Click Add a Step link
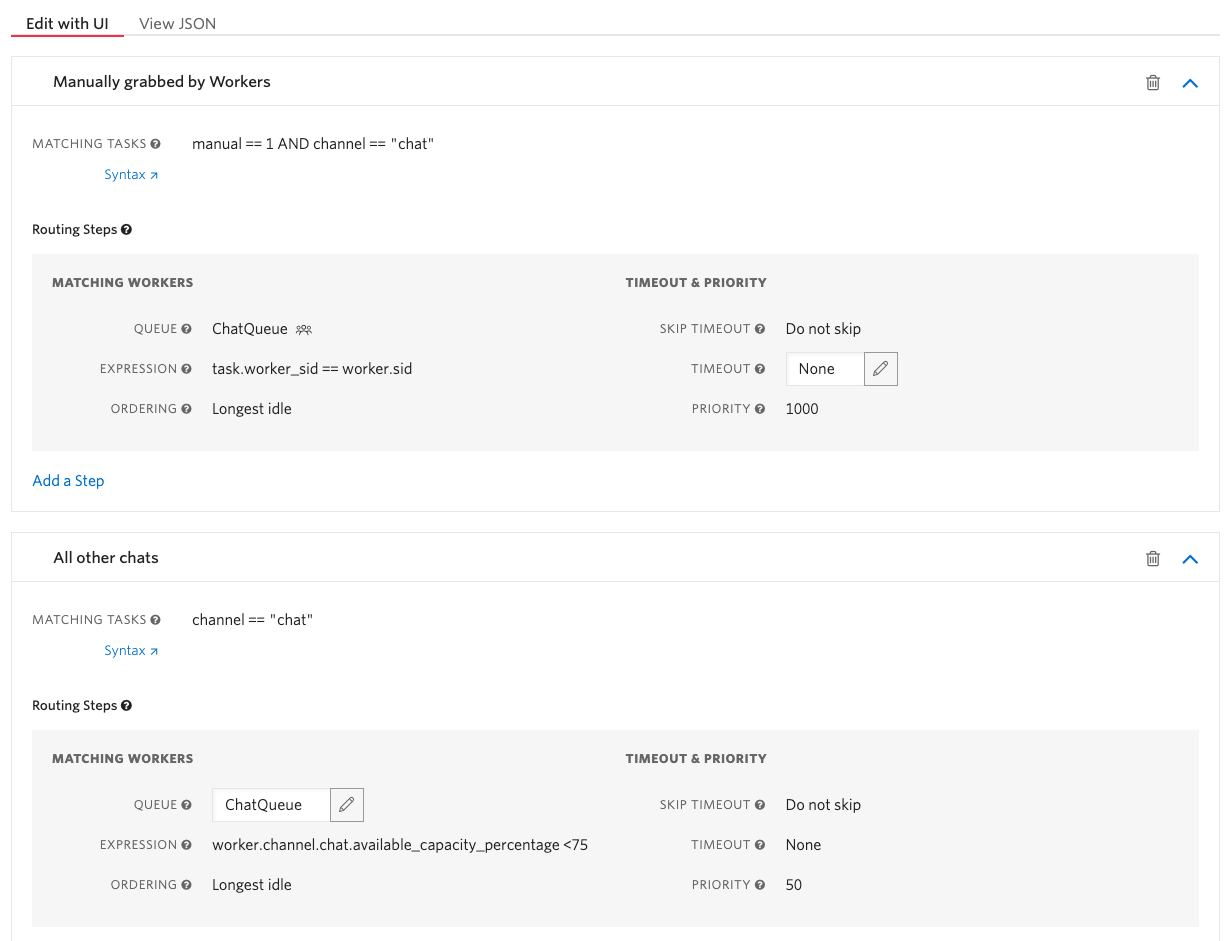 [68, 480]
